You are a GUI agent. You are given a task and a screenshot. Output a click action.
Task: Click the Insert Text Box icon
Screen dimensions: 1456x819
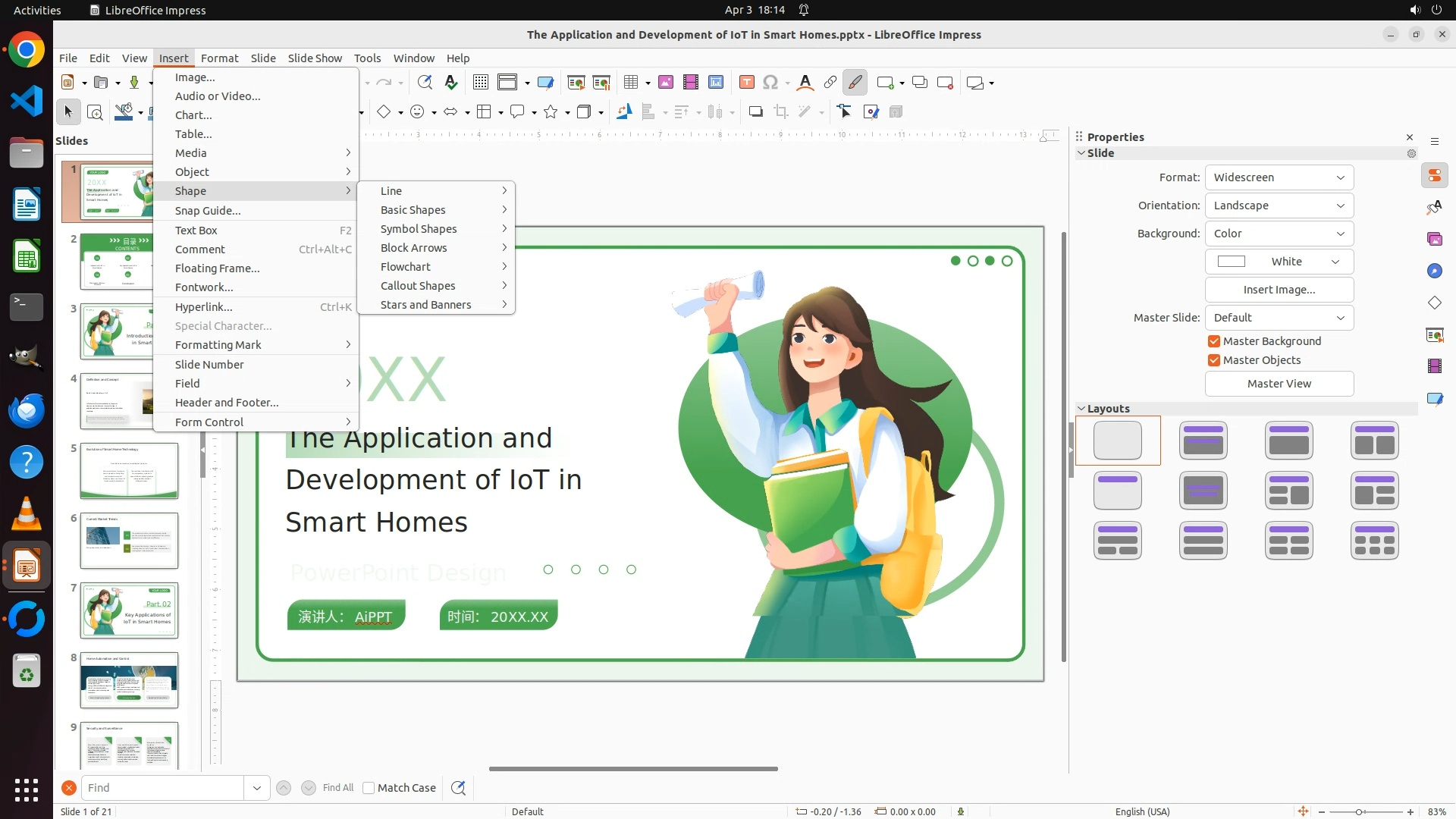point(746,83)
